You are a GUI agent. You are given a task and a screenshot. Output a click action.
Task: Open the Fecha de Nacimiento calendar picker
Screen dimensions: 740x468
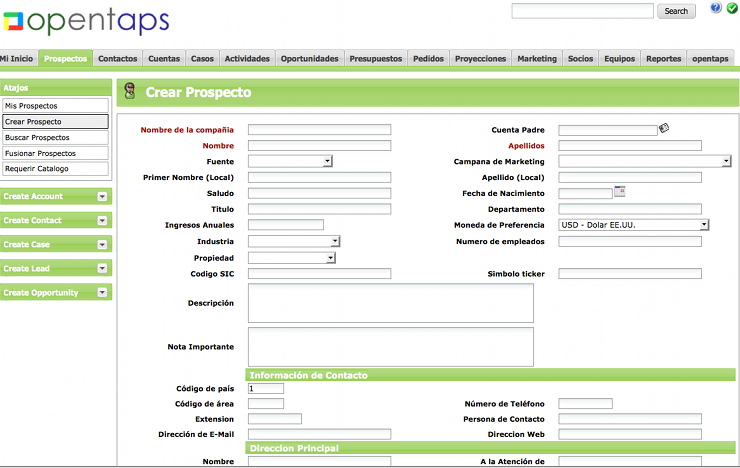tap(620, 191)
